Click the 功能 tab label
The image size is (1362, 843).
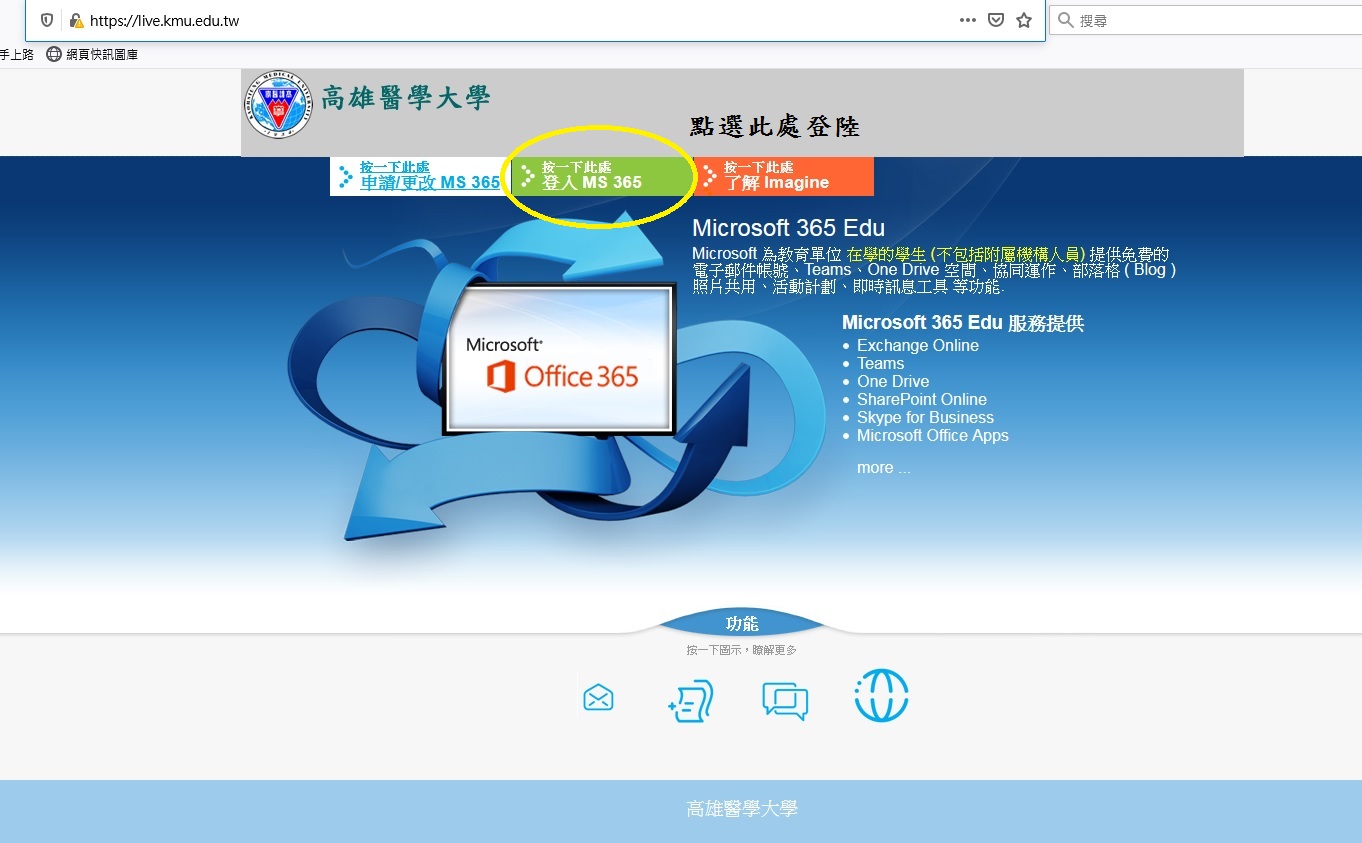point(742,624)
